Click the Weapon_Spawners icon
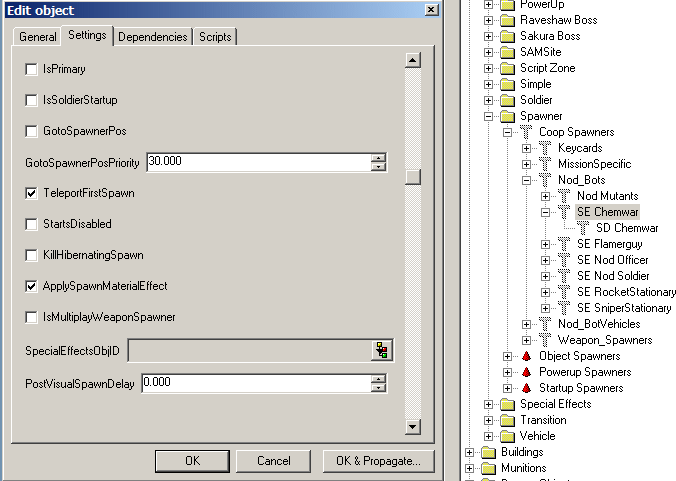The height and width of the screenshot is (481, 676). (x=545, y=340)
